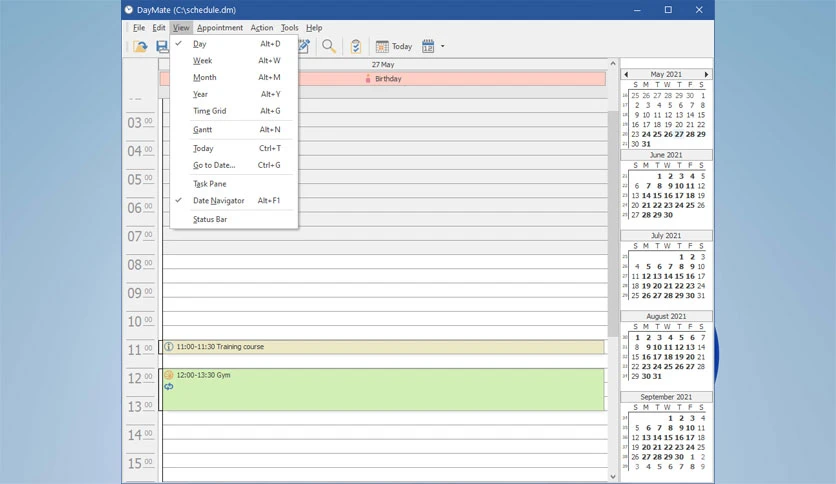Open the Appointment menu
Screen dimensions: 836x484
click(x=220, y=28)
